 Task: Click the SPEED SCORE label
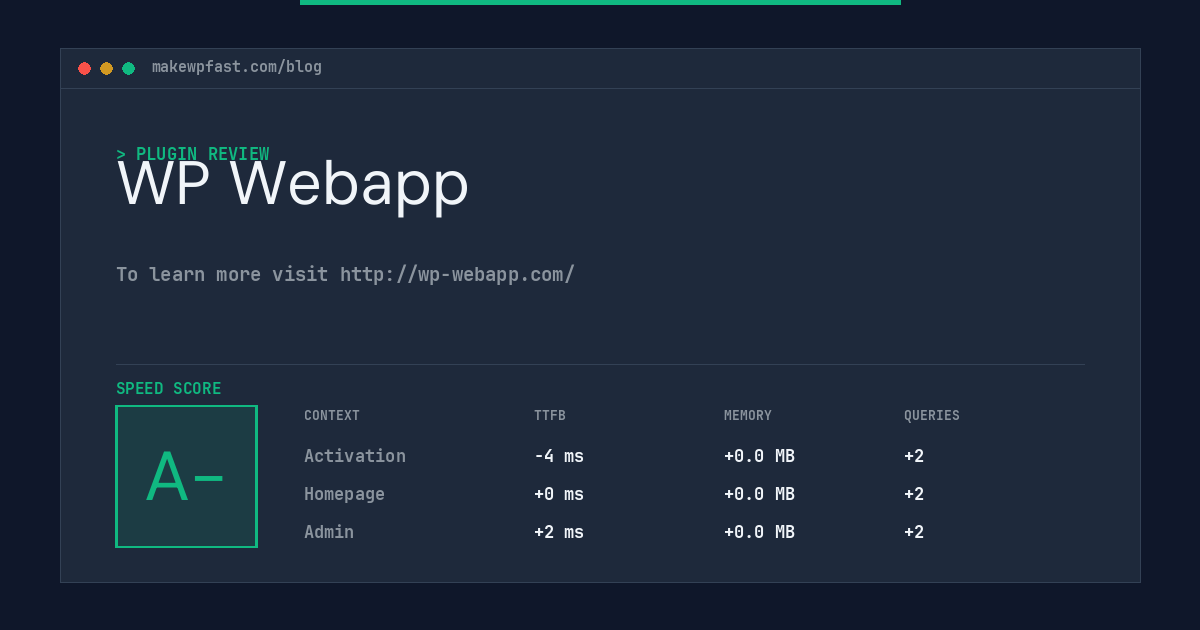(169, 389)
